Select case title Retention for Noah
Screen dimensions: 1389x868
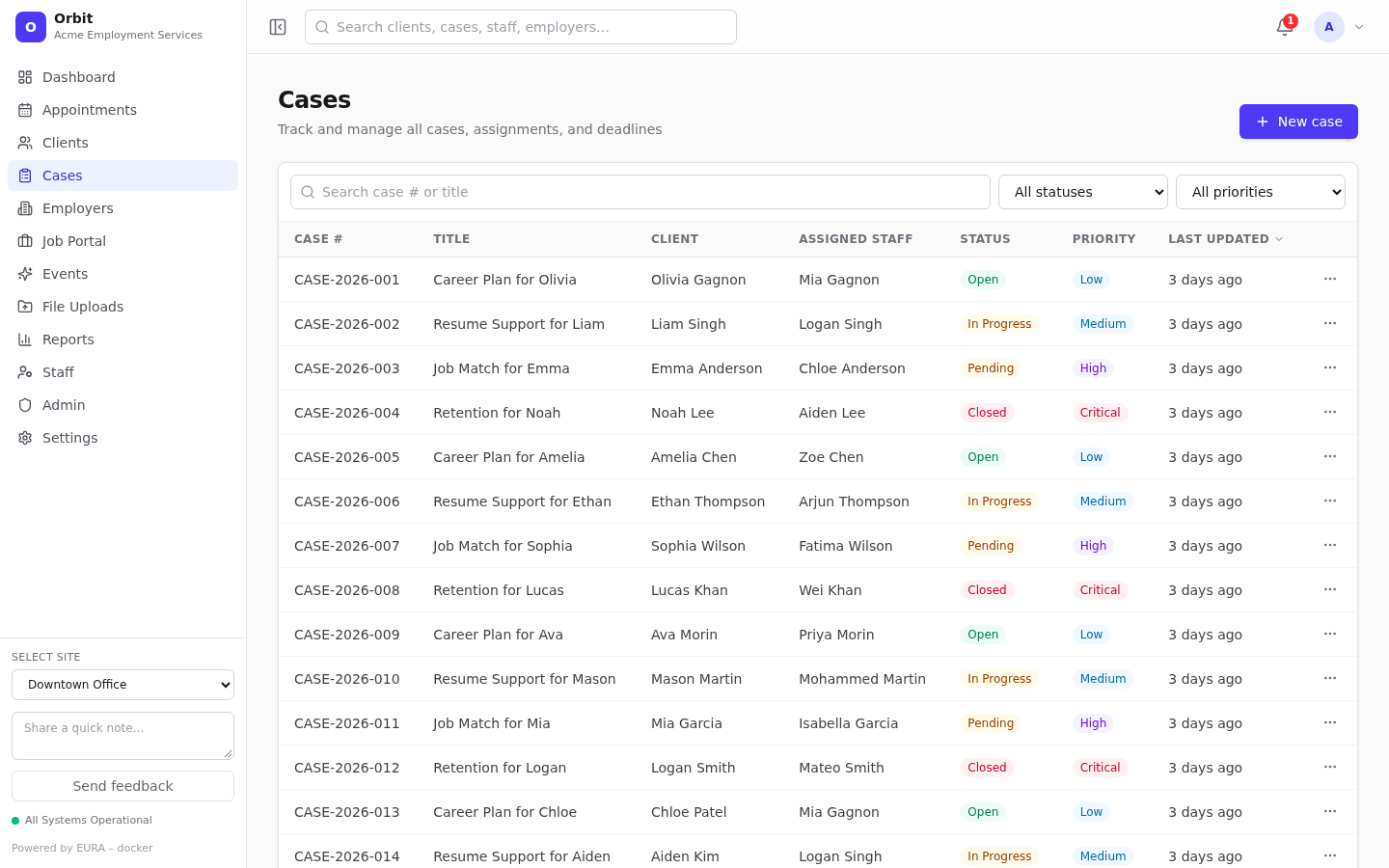click(x=497, y=413)
